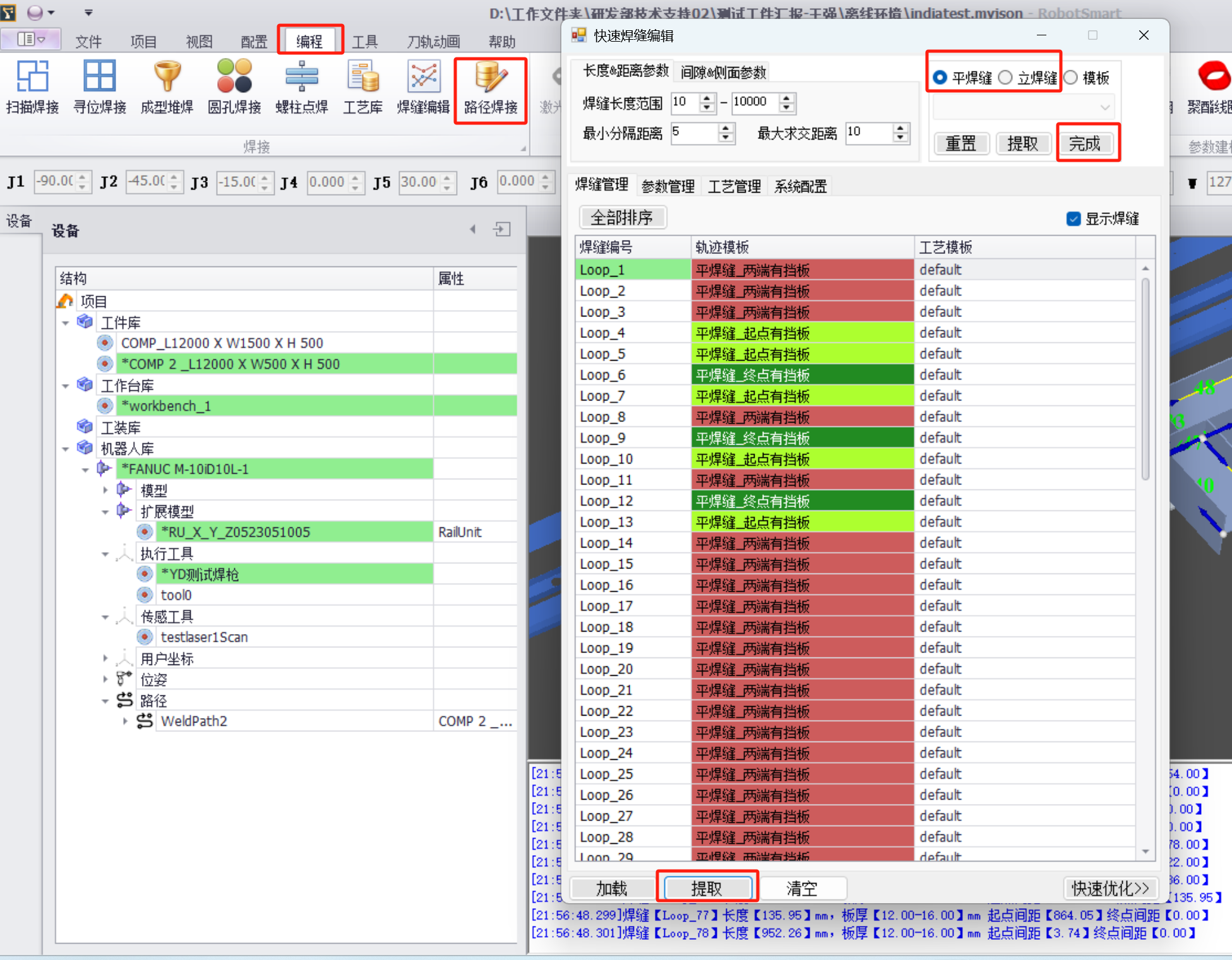Select the 立焊缝 radio button
This screenshot has height=960, width=1232.
tap(1005, 78)
